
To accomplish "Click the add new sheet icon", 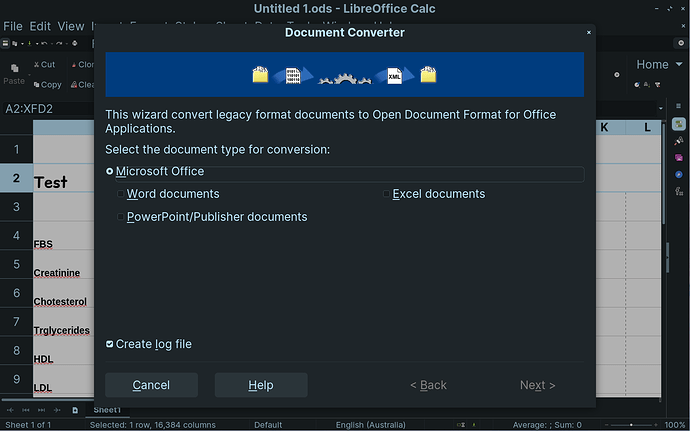I will click(x=75, y=410).
